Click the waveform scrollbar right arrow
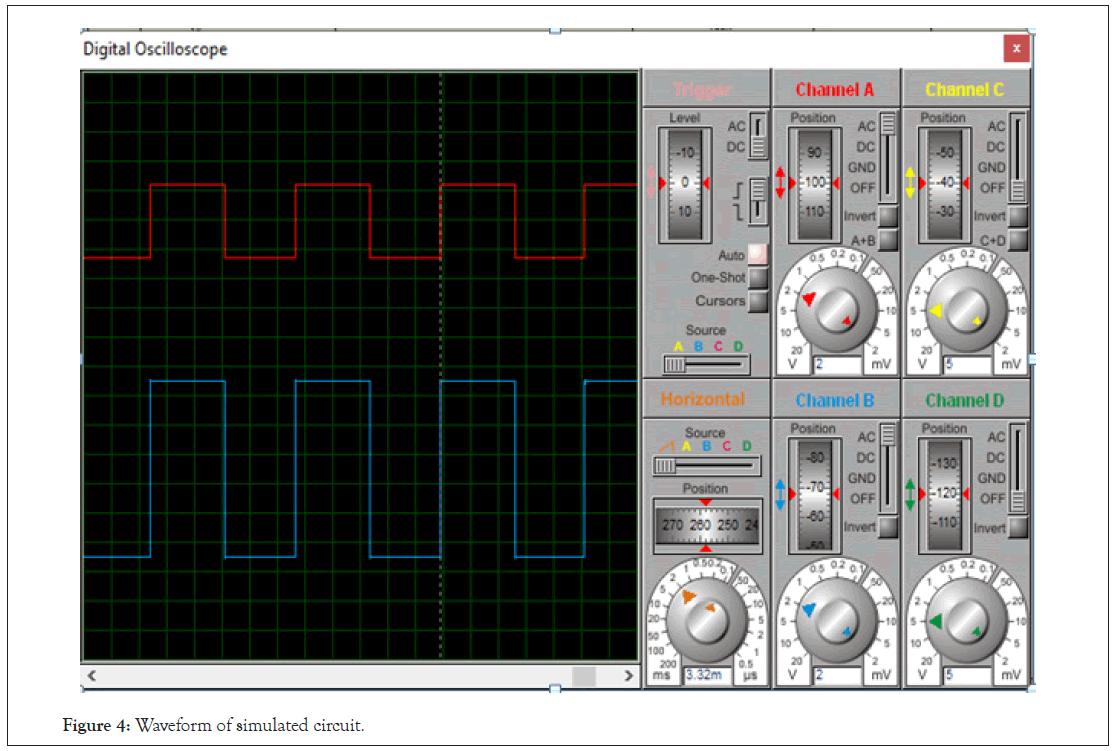 point(628,676)
